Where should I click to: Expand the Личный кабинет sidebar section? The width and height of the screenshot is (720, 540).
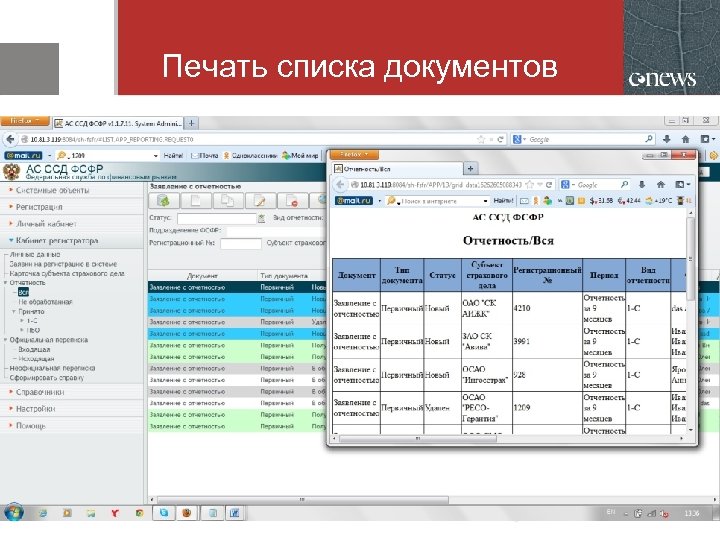(46, 224)
